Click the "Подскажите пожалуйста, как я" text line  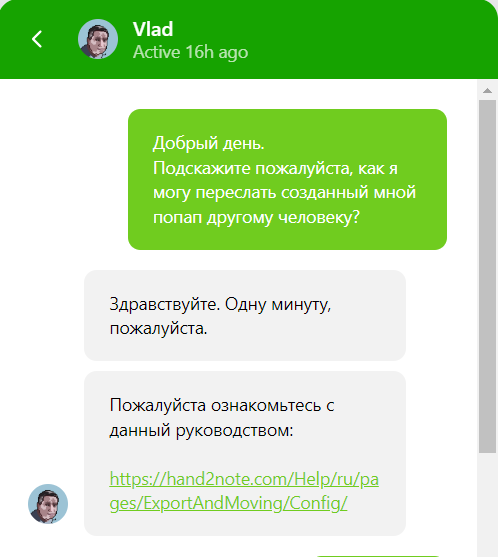[x=275, y=168]
